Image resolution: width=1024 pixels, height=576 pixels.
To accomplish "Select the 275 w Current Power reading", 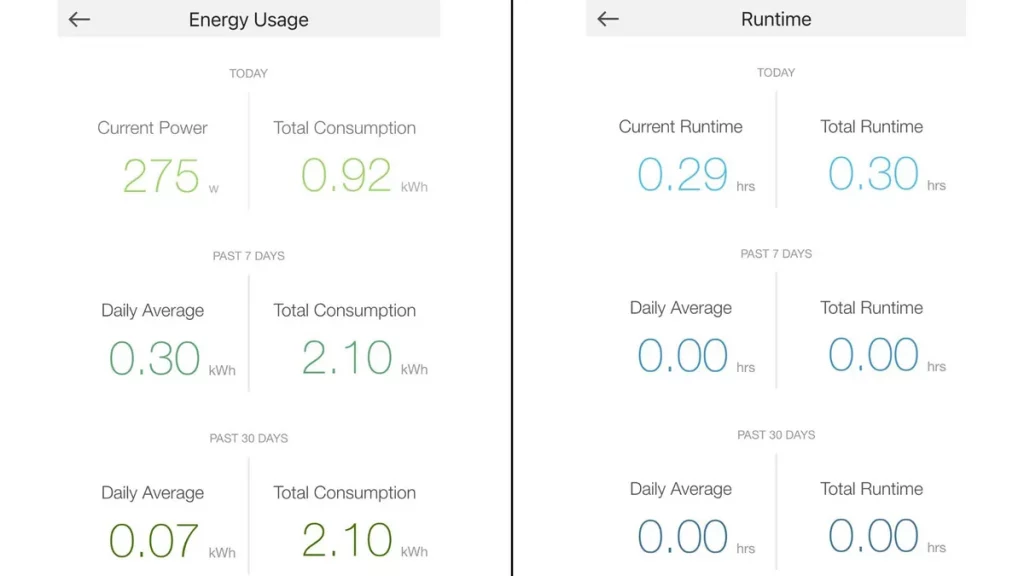I will (x=161, y=176).
